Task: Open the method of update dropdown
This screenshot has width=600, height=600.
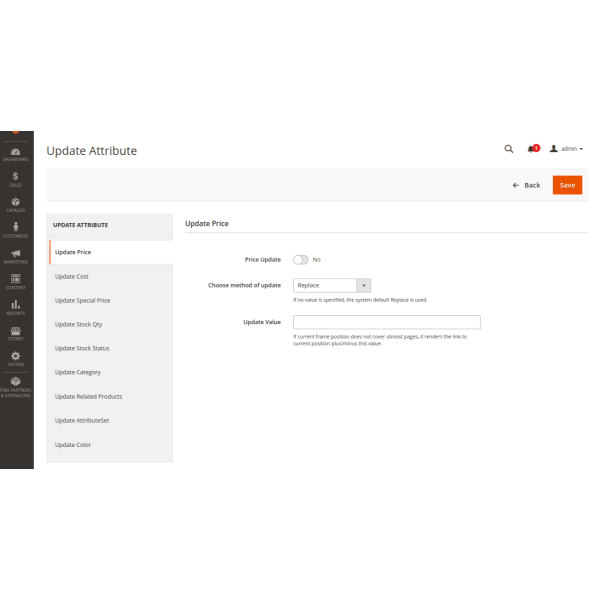Action: click(332, 285)
